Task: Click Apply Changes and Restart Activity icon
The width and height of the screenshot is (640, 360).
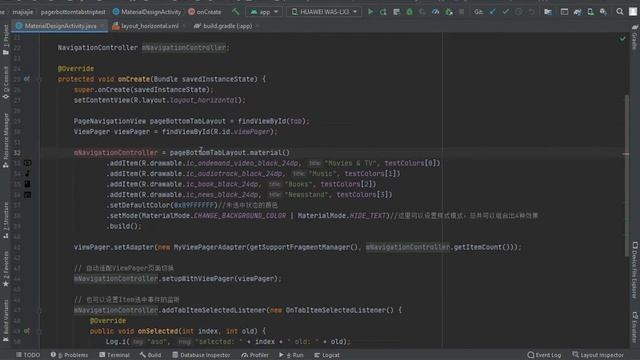Action: coord(383,12)
